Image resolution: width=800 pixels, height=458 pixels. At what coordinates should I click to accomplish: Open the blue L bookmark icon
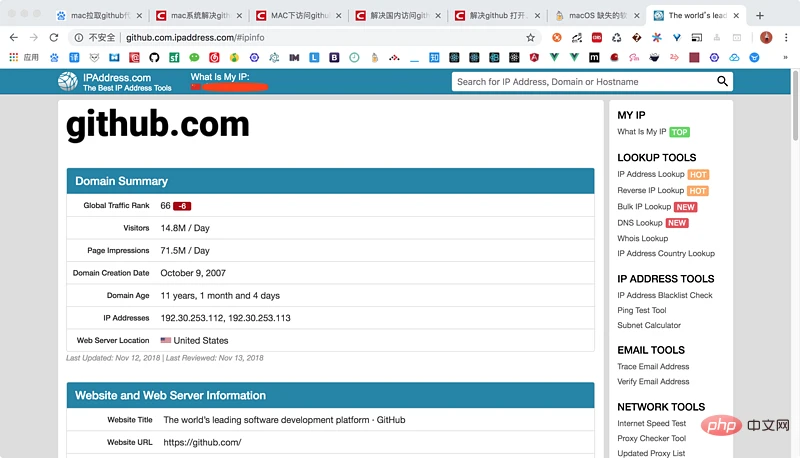314,58
